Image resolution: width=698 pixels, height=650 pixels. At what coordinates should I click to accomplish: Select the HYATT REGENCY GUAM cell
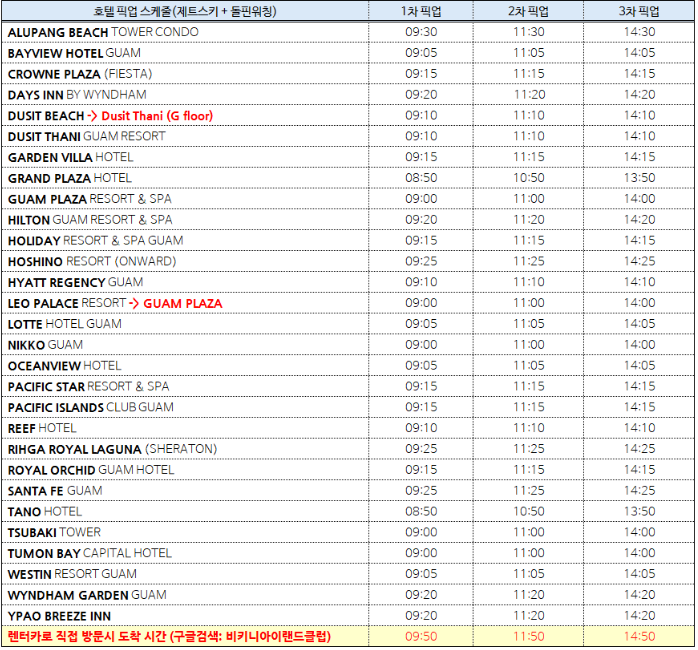click(75, 282)
